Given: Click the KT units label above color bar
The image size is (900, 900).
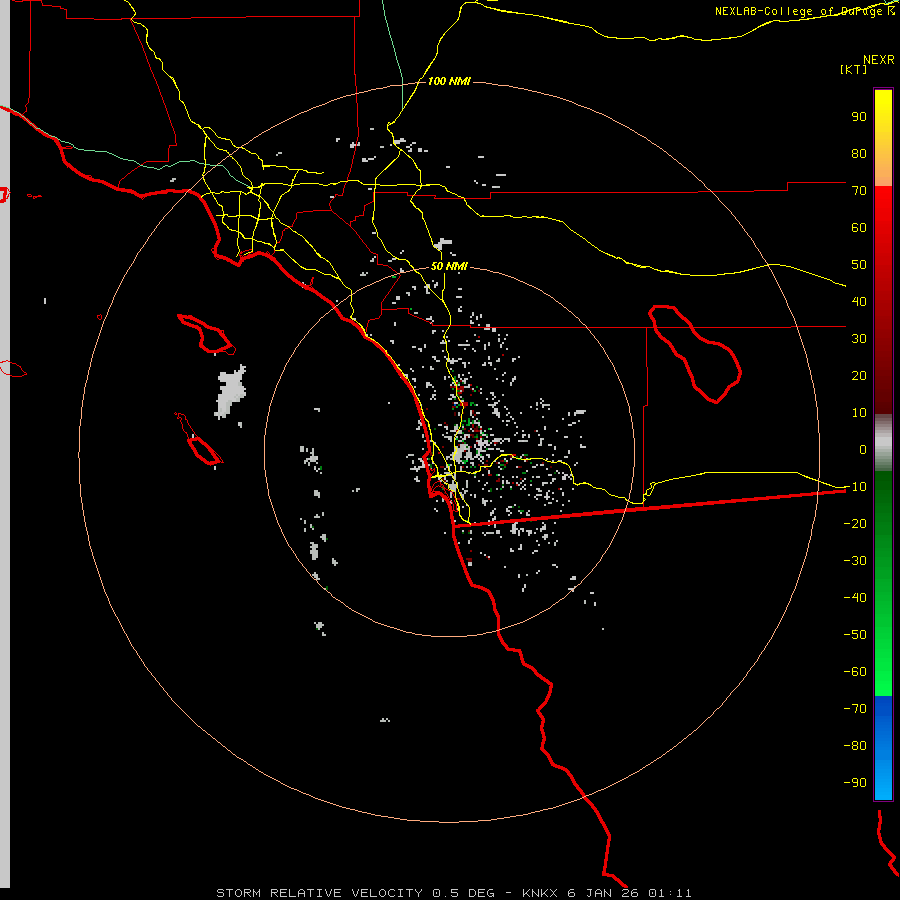Looking at the screenshot, I should 854,69.
